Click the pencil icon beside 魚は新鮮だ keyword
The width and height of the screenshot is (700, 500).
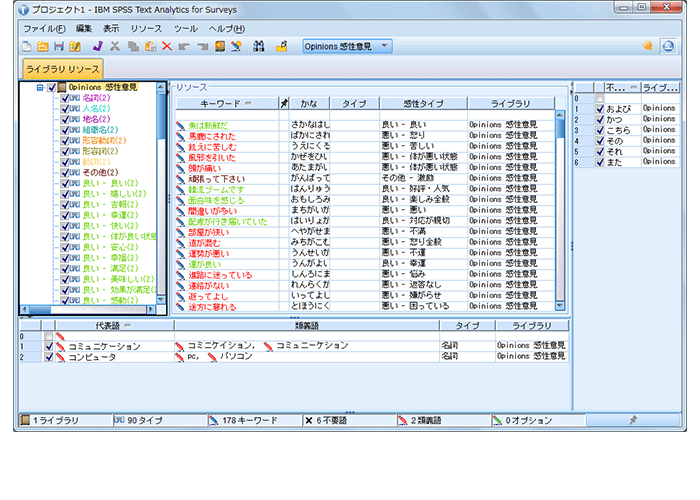(180, 125)
